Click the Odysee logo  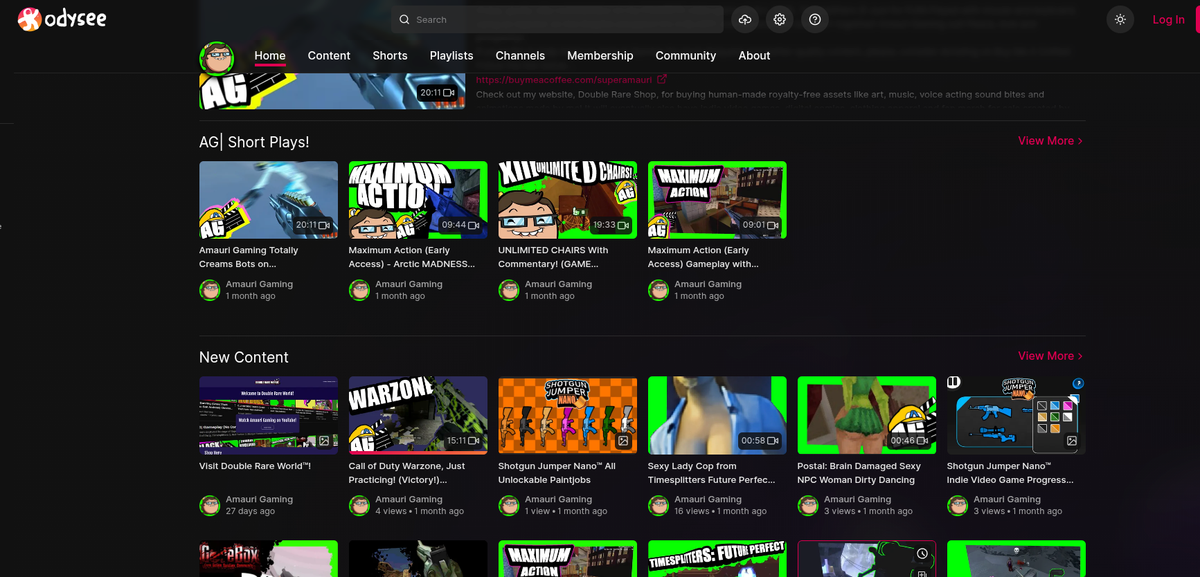click(x=60, y=18)
